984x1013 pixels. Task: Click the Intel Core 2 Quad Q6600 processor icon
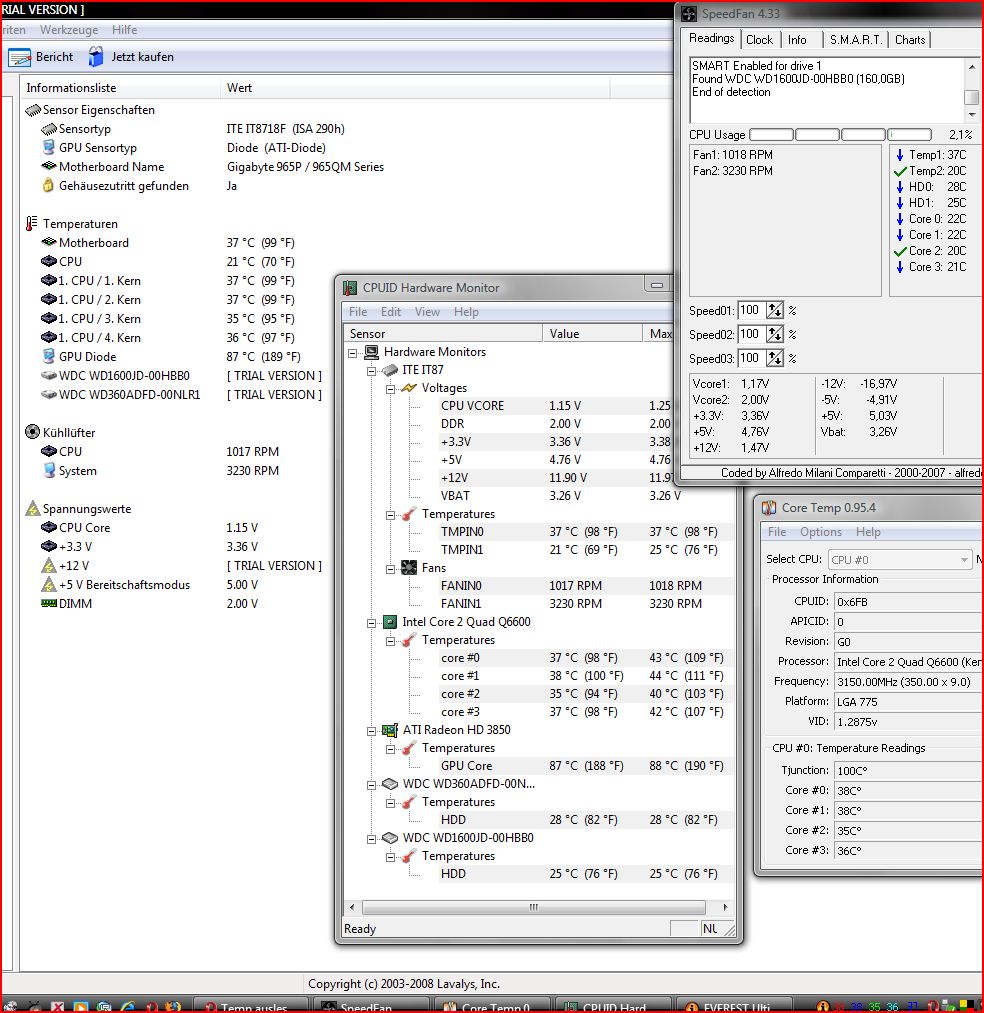pos(390,622)
